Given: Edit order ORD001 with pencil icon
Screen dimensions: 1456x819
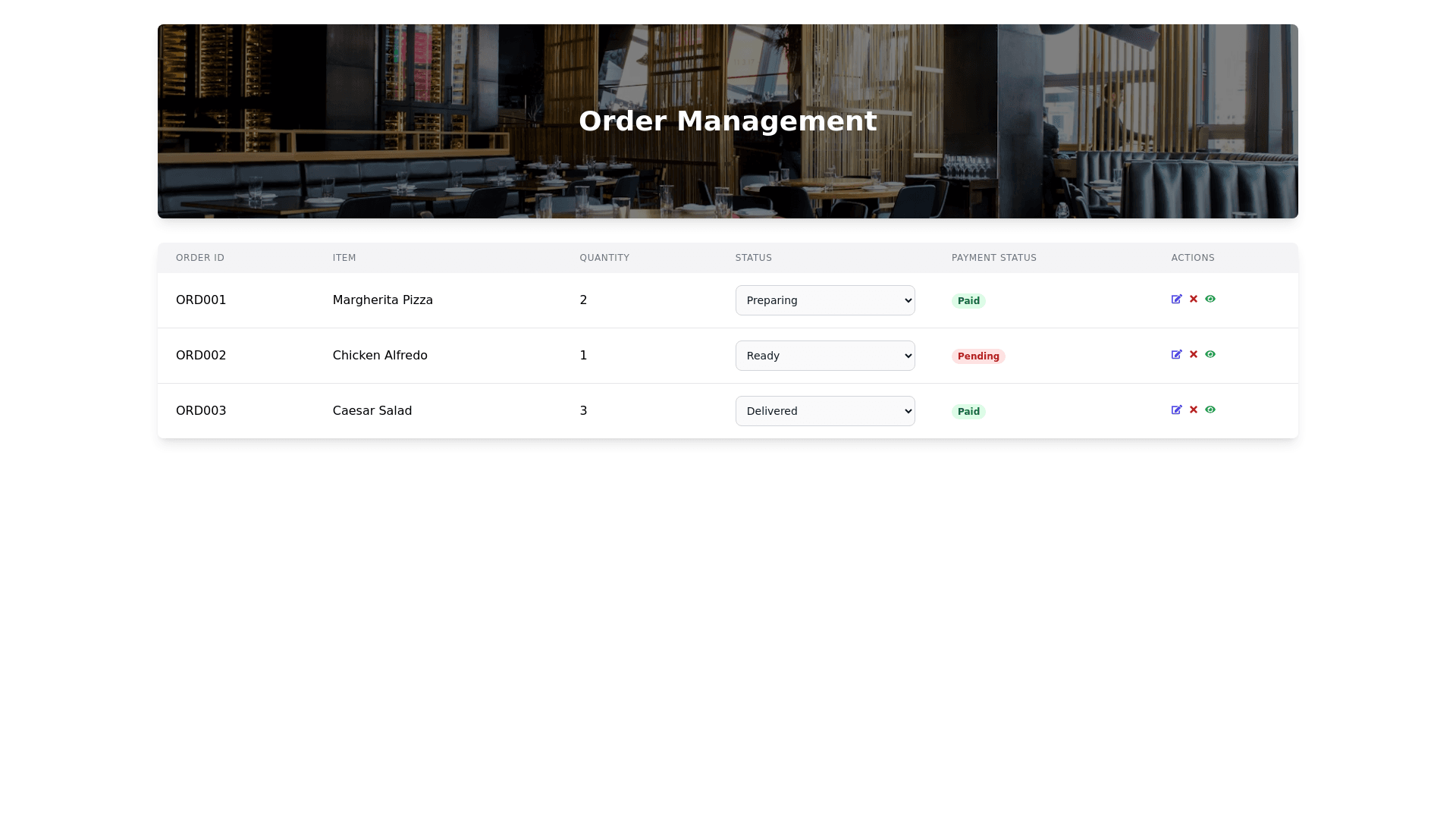Looking at the screenshot, I should pyautogui.click(x=1176, y=300).
